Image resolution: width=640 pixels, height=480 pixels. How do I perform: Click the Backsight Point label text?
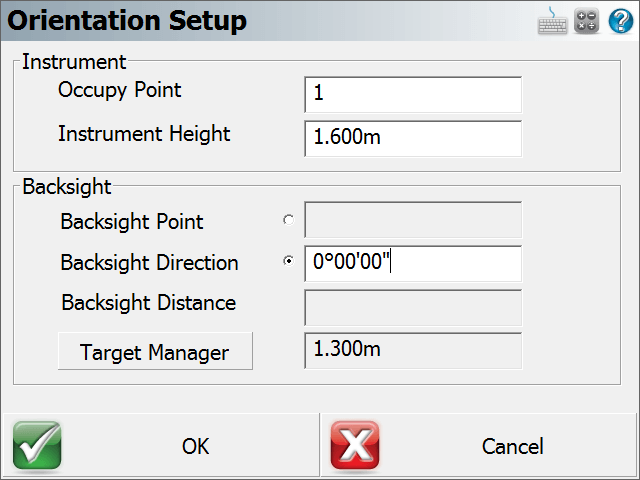coord(132,222)
